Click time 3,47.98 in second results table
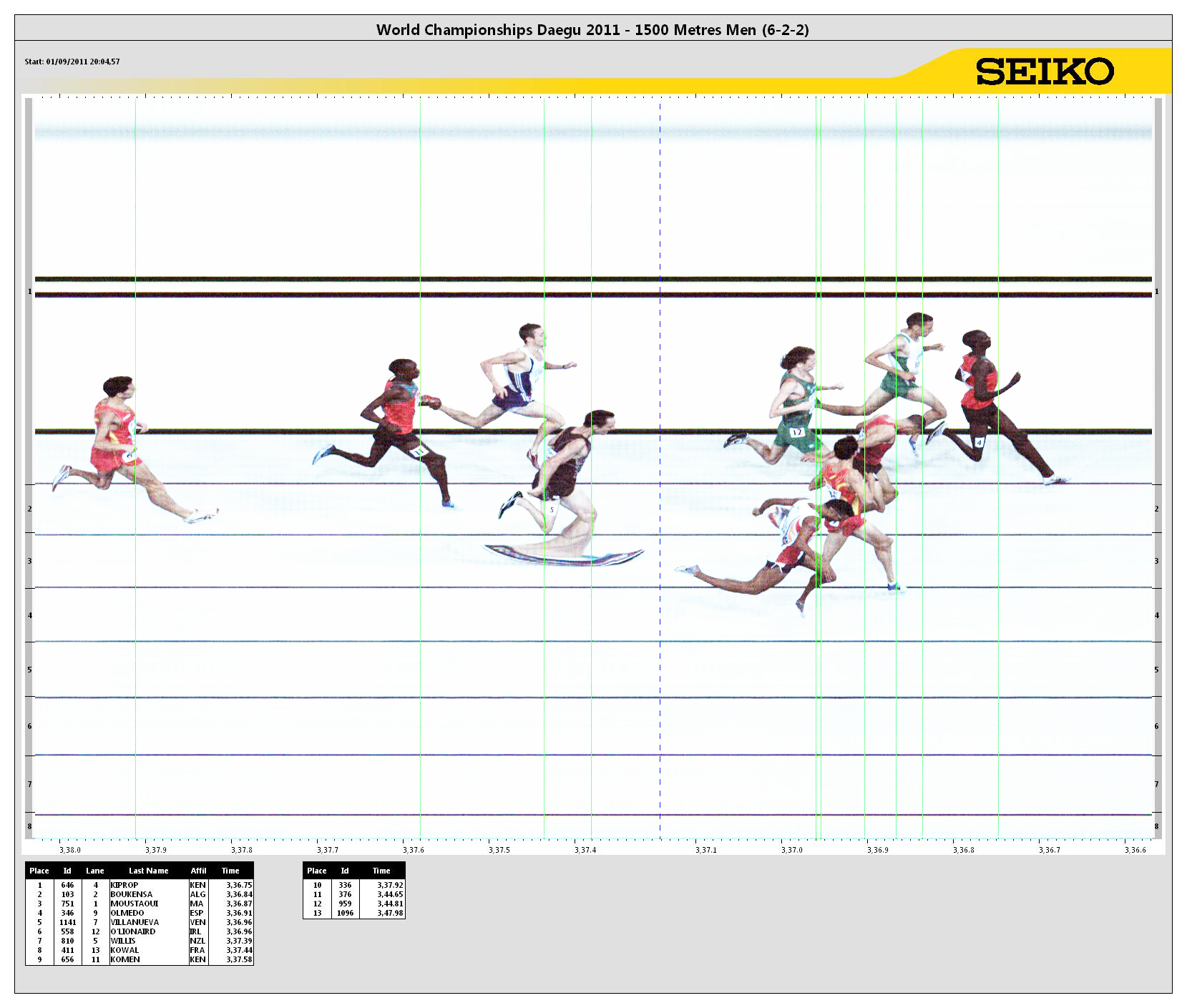 (x=390, y=913)
